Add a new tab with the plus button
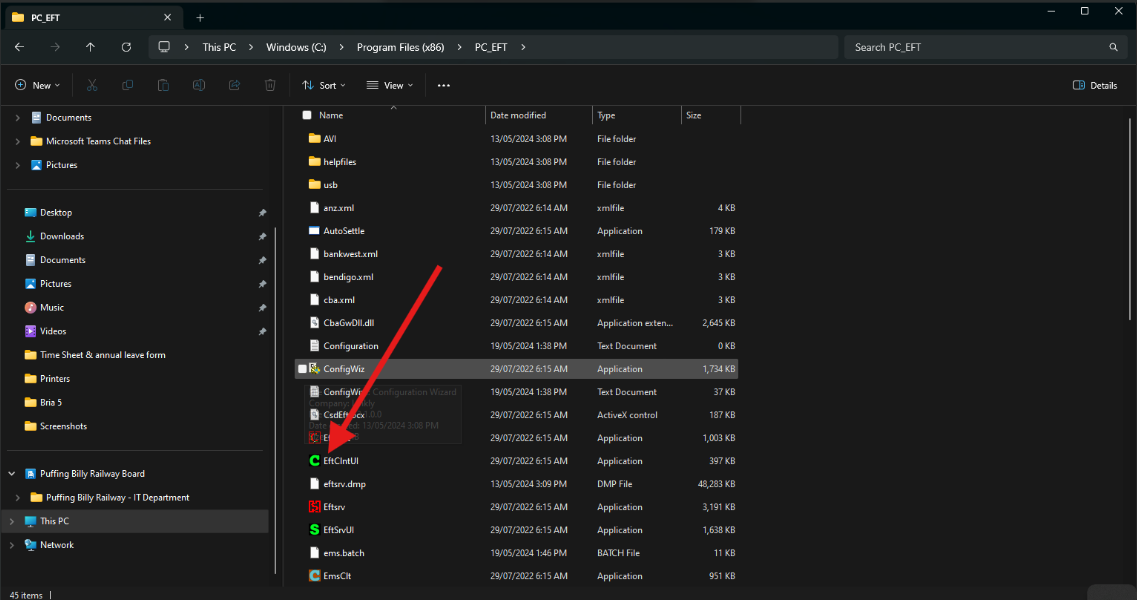The image size is (1137, 600). tap(200, 17)
